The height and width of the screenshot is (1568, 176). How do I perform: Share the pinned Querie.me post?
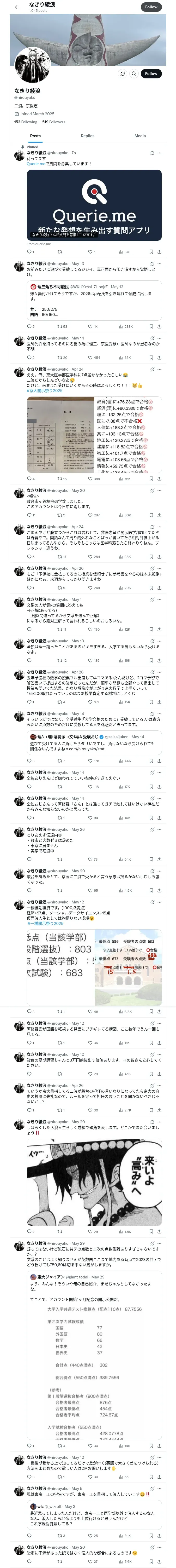coord(159,251)
